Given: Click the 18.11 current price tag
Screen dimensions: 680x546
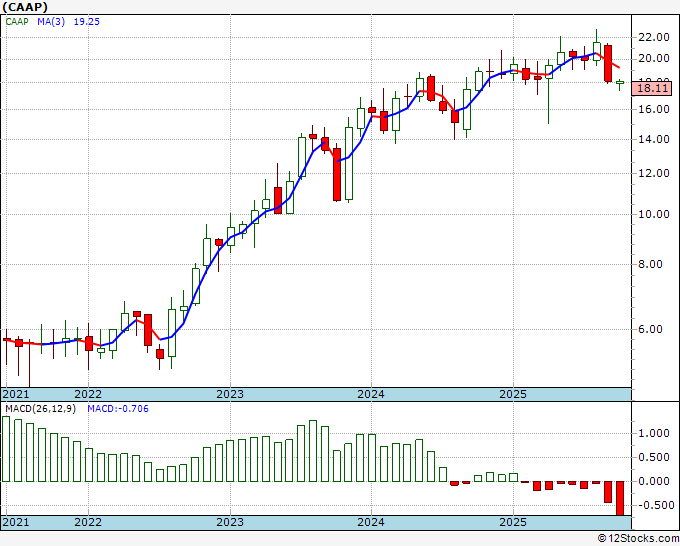Looking at the screenshot, I should tap(653, 88).
